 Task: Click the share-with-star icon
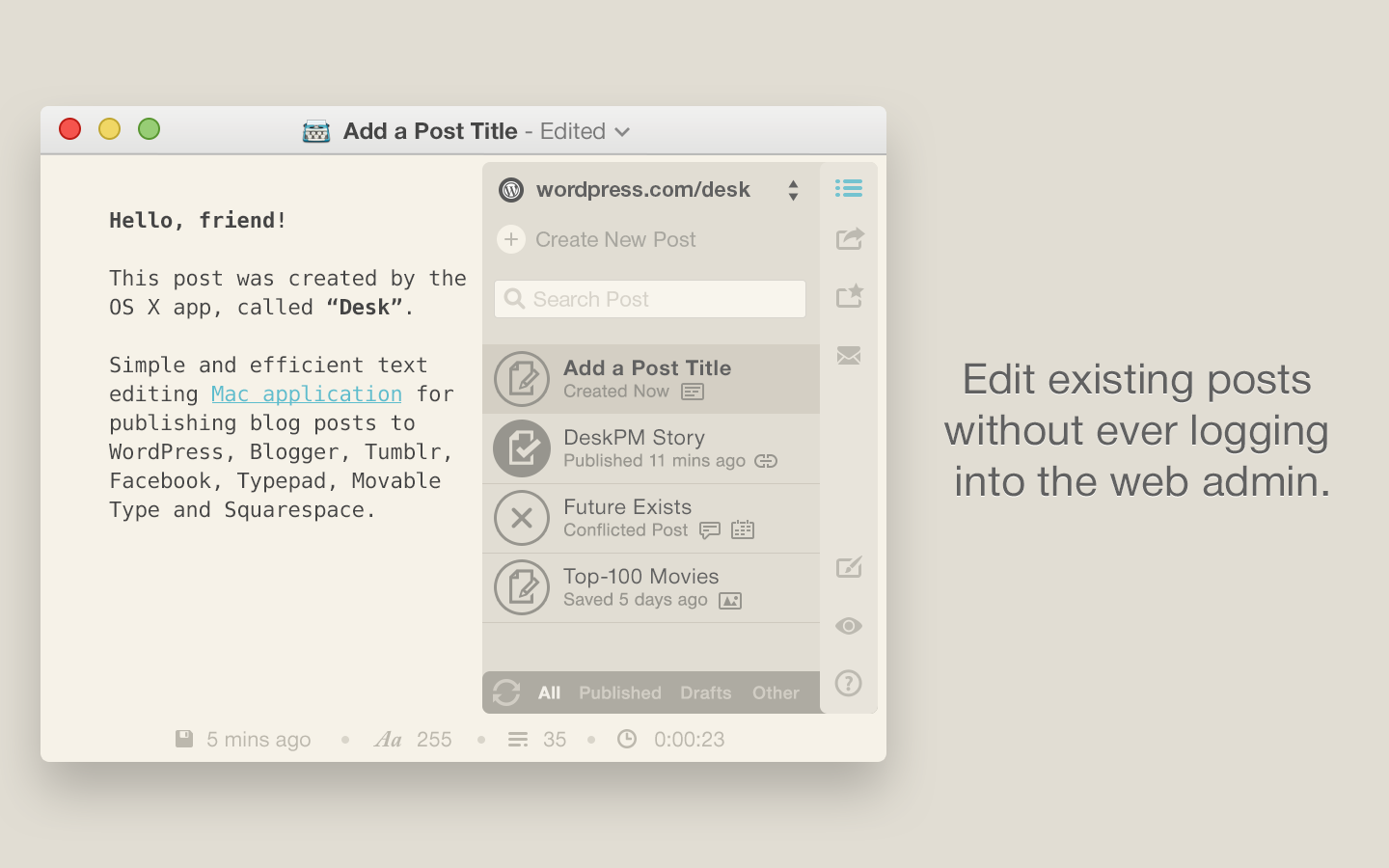tap(849, 295)
